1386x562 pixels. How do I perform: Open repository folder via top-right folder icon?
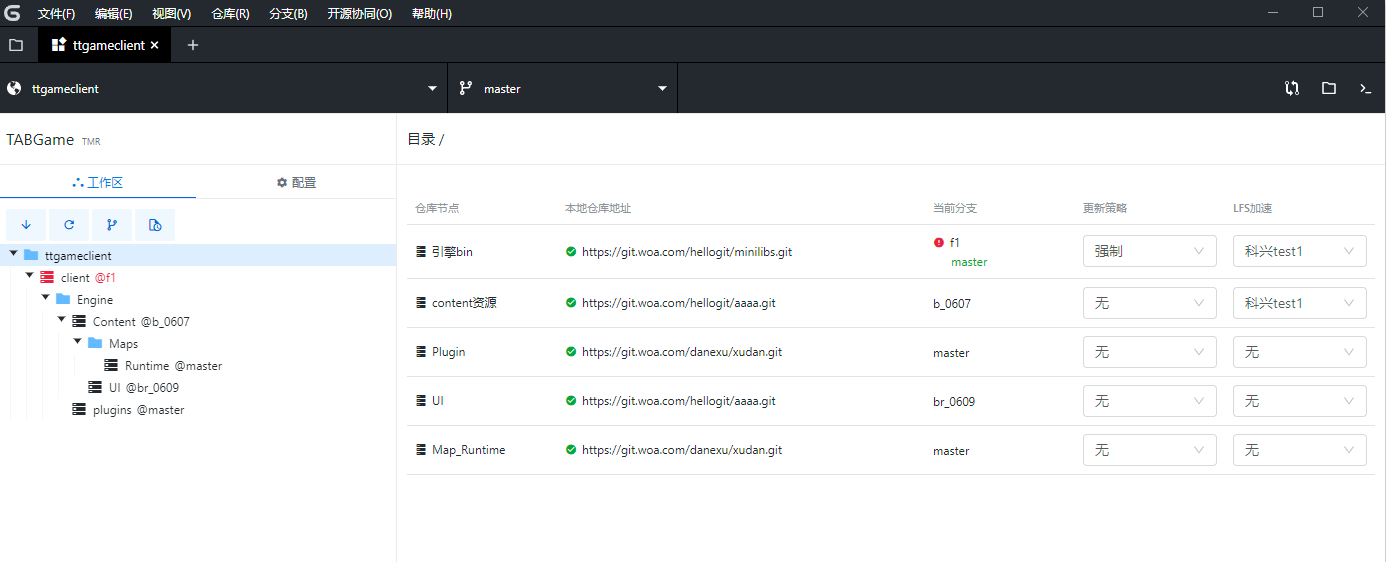click(x=1328, y=88)
